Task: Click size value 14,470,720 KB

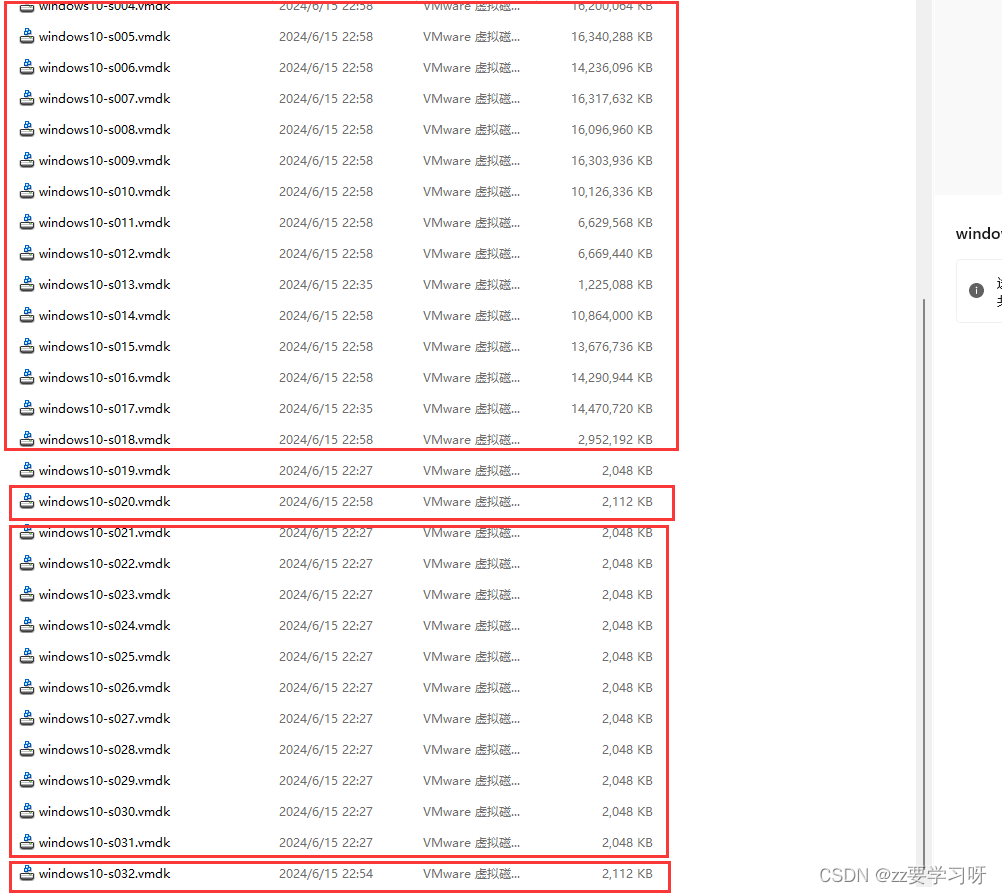Action: 612,409
